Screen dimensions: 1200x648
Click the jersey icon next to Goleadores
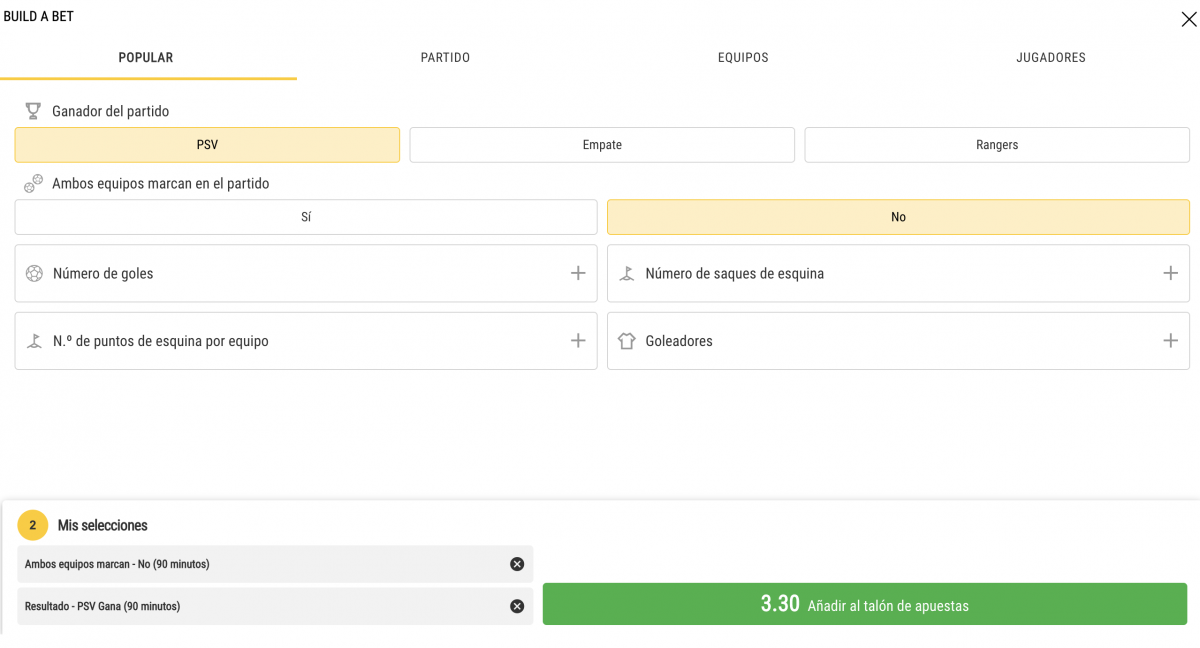coord(627,341)
